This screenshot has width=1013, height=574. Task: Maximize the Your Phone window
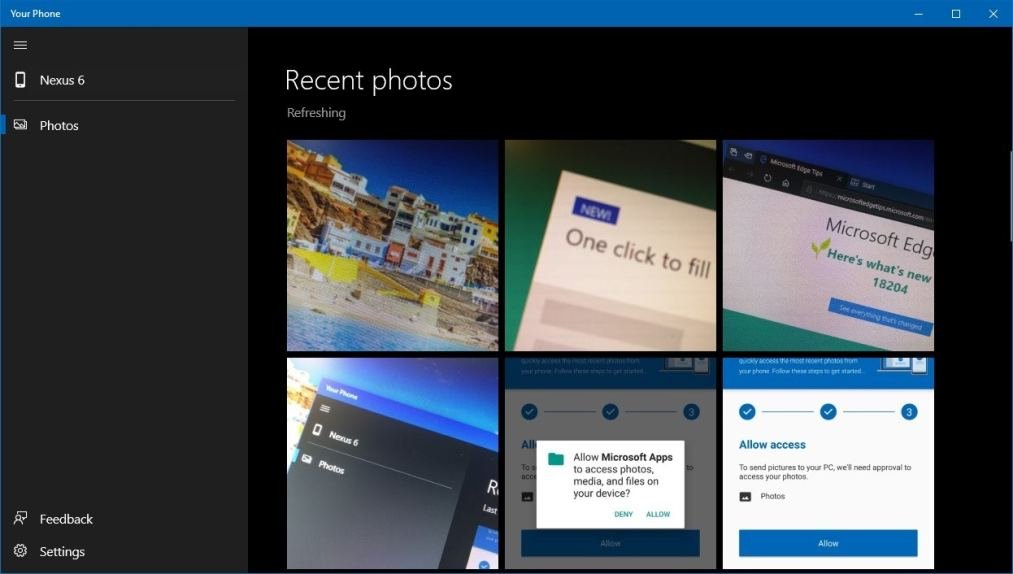tap(955, 14)
